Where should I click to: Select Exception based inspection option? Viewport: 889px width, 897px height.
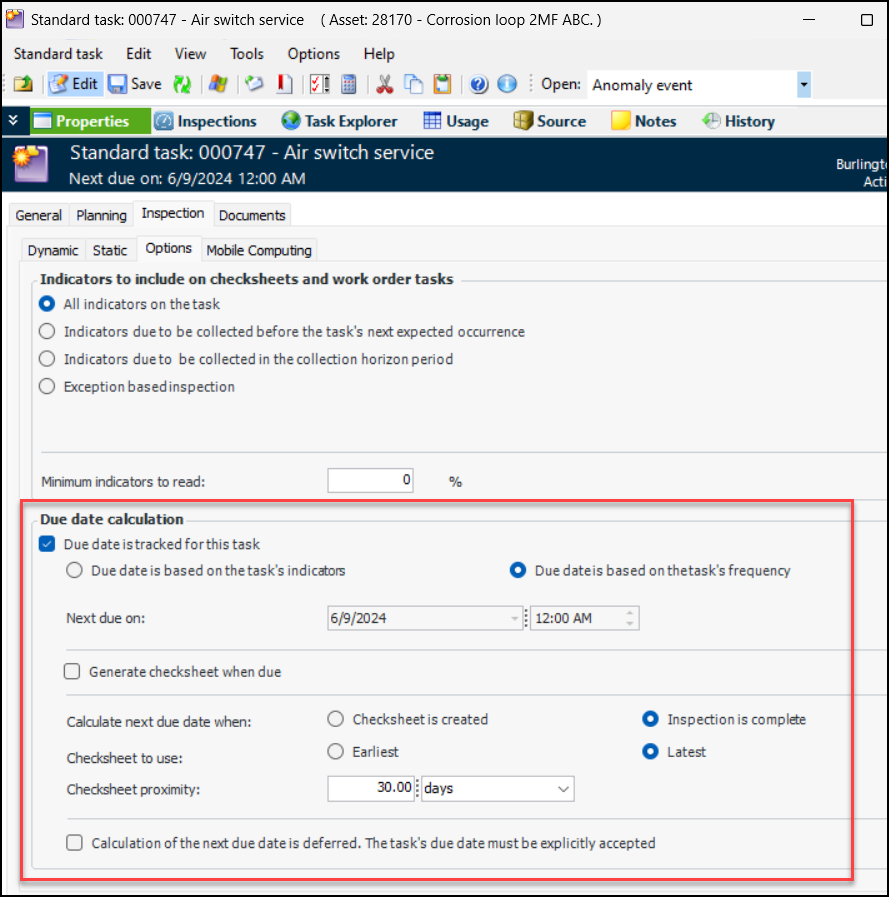pos(47,386)
